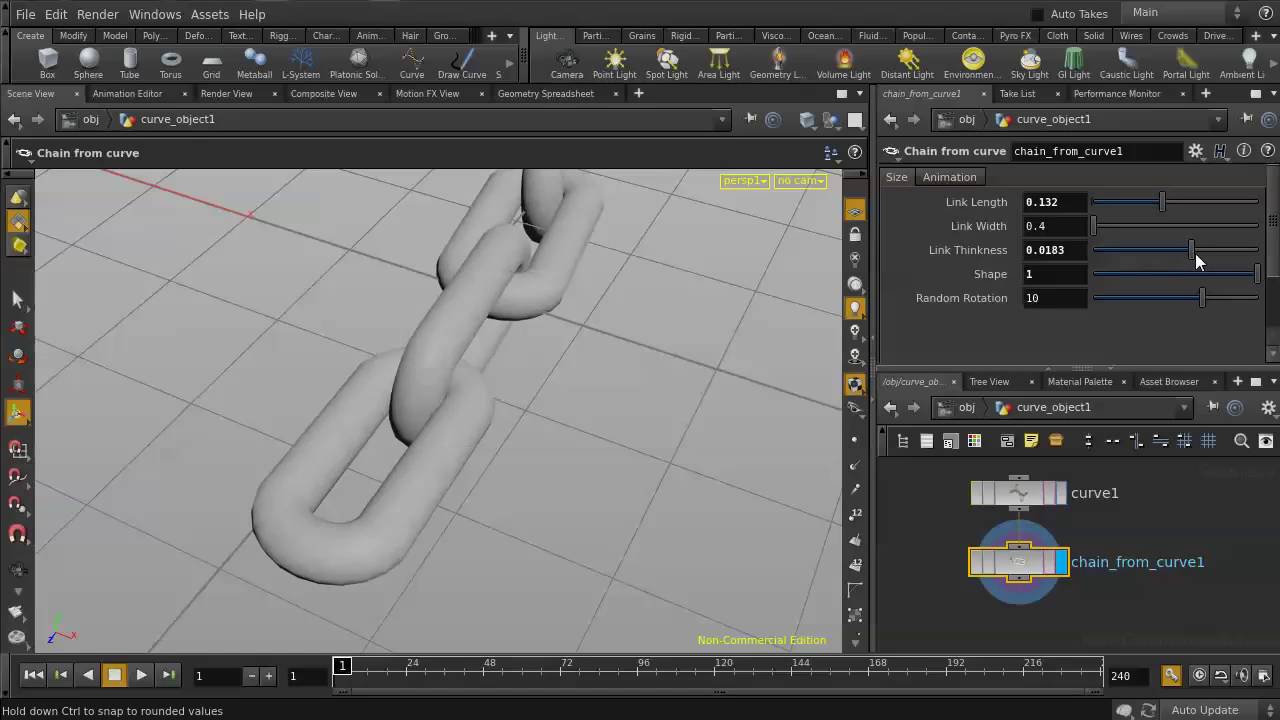Play the animation in reverse

coord(87,675)
